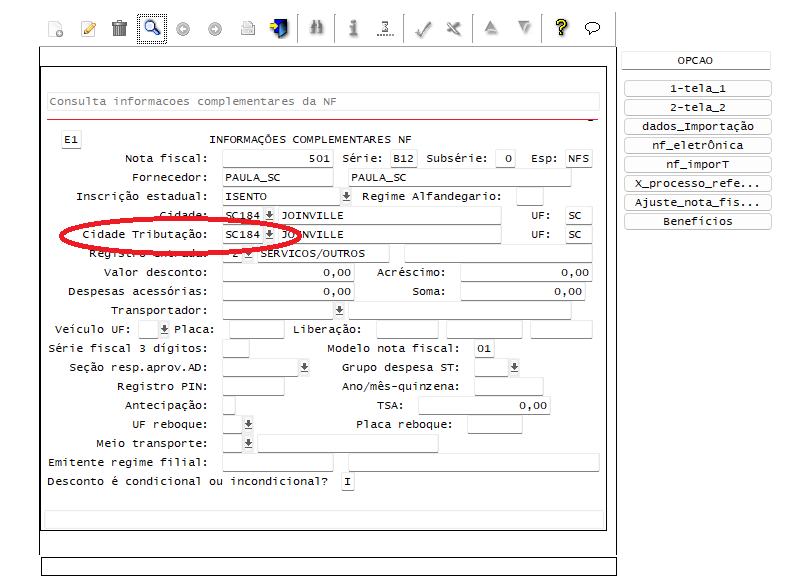The height and width of the screenshot is (579, 809).
Task: Click the Placa input field
Action: [x=257, y=329]
